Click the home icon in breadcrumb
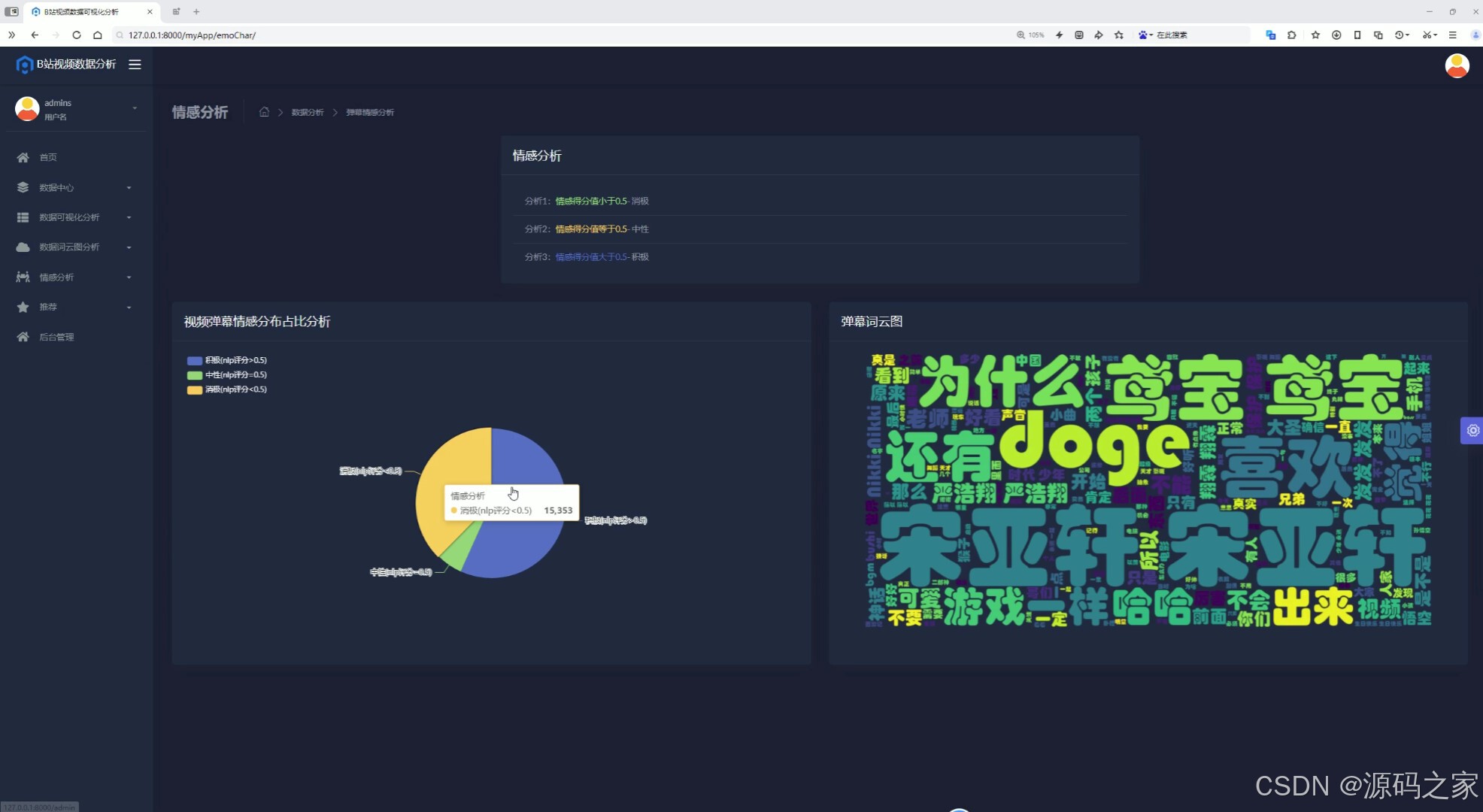Screen dimensions: 1483x812 click(x=264, y=112)
